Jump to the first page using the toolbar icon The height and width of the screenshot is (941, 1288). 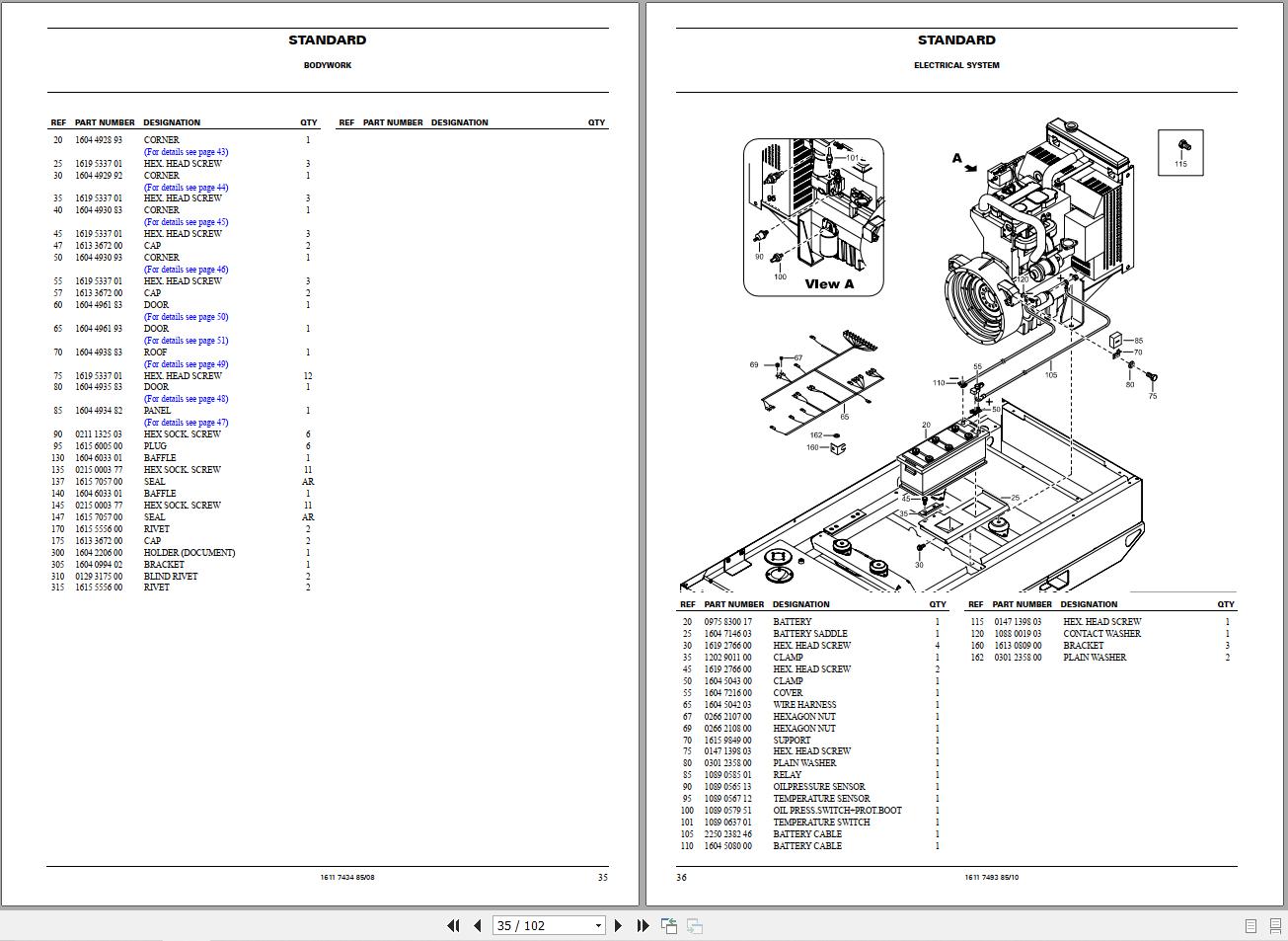(x=455, y=925)
